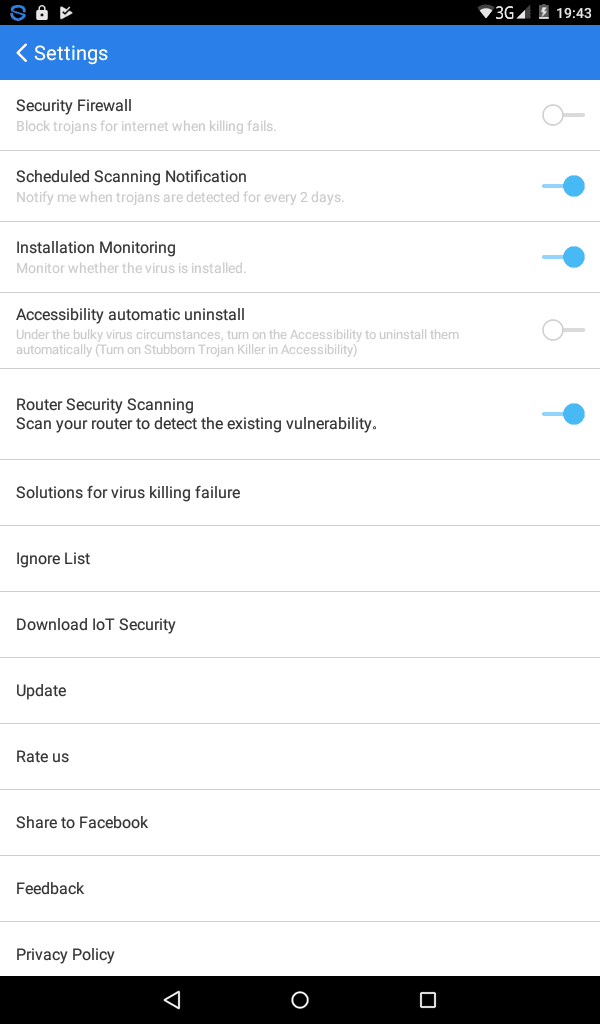Image resolution: width=600 pixels, height=1024 pixels.
Task: Tap the lock icon in status bar
Action: click(x=42, y=12)
